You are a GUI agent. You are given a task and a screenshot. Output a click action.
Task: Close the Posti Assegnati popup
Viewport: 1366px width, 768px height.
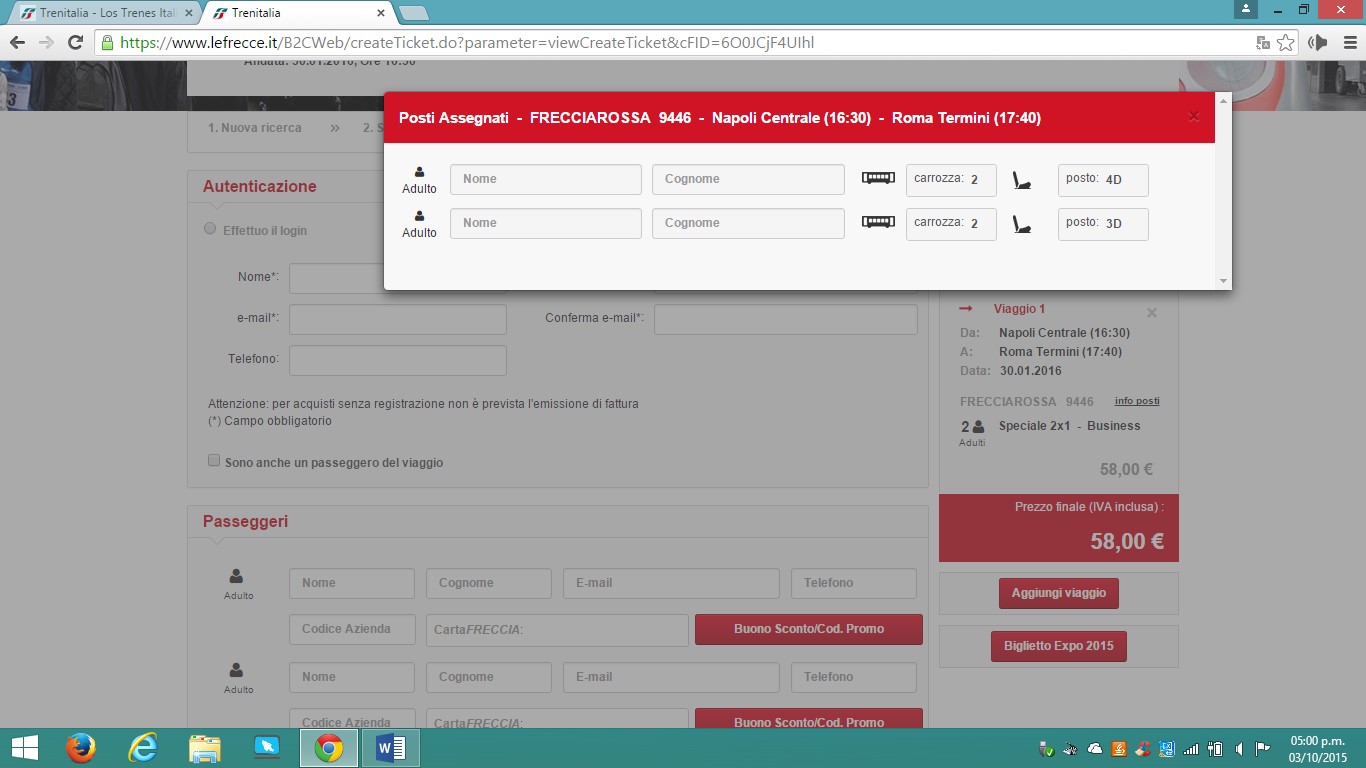click(1193, 117)
